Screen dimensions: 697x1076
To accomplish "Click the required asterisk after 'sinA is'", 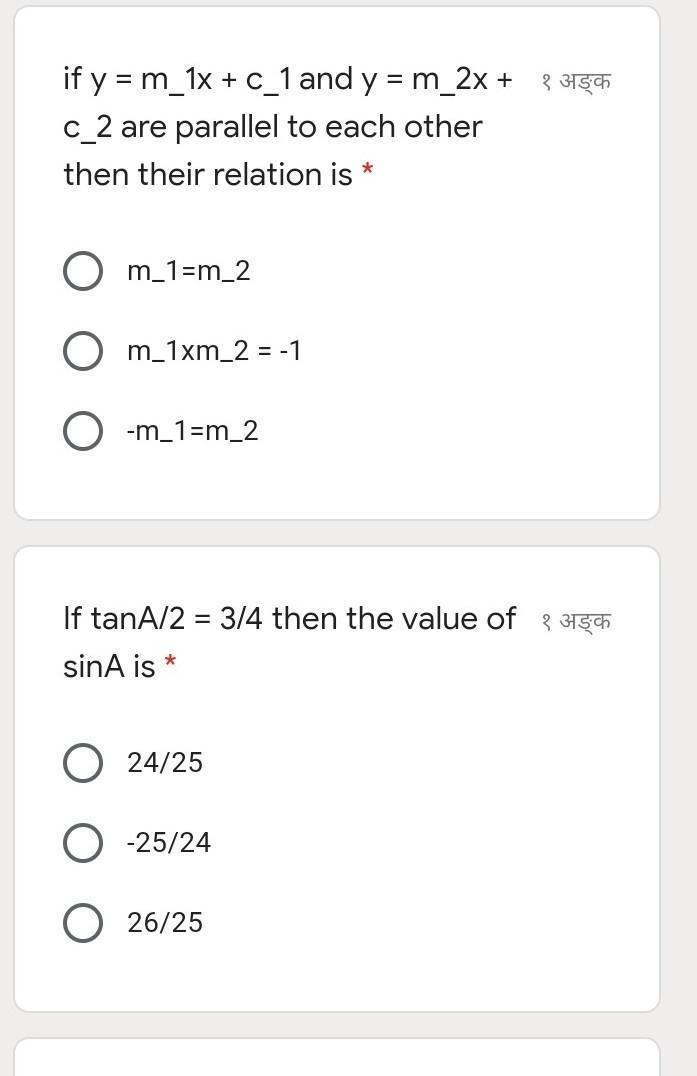I will 171,665.
